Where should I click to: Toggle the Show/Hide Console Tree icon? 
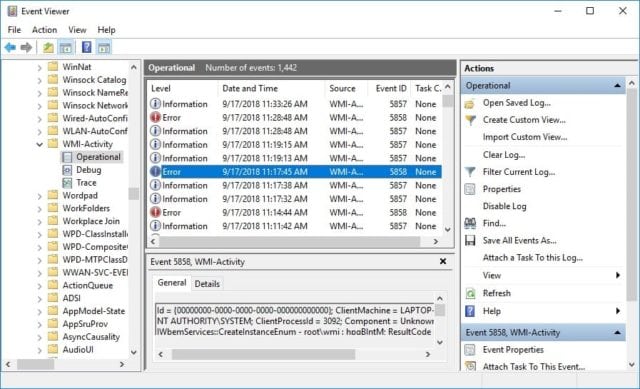pyautogui.click(x=66, y=48)
